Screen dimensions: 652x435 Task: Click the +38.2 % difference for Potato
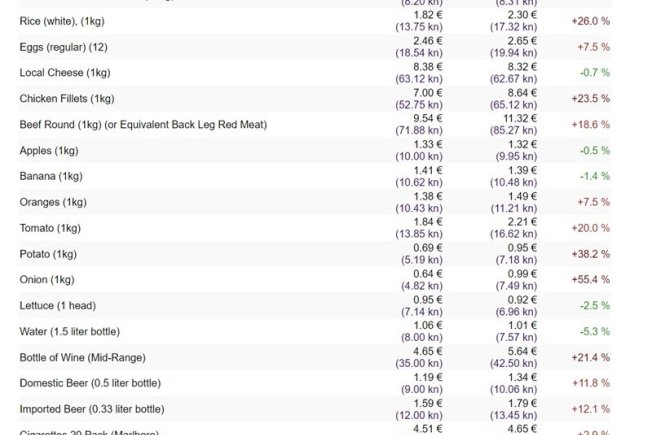click(x=590, y=254)
